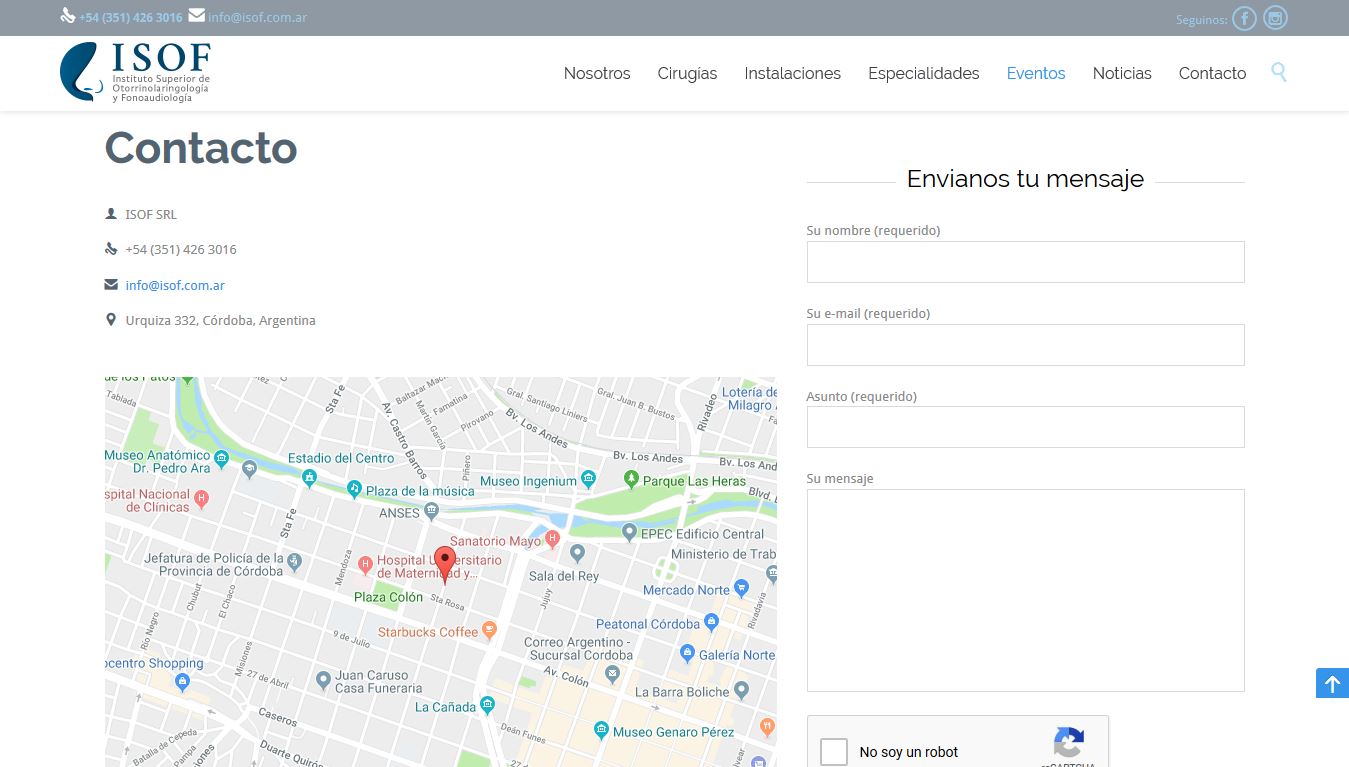Click the Hospital Universitario de Maternidad label
This screenshot has height=767, width=1349.
coord(439,568)
